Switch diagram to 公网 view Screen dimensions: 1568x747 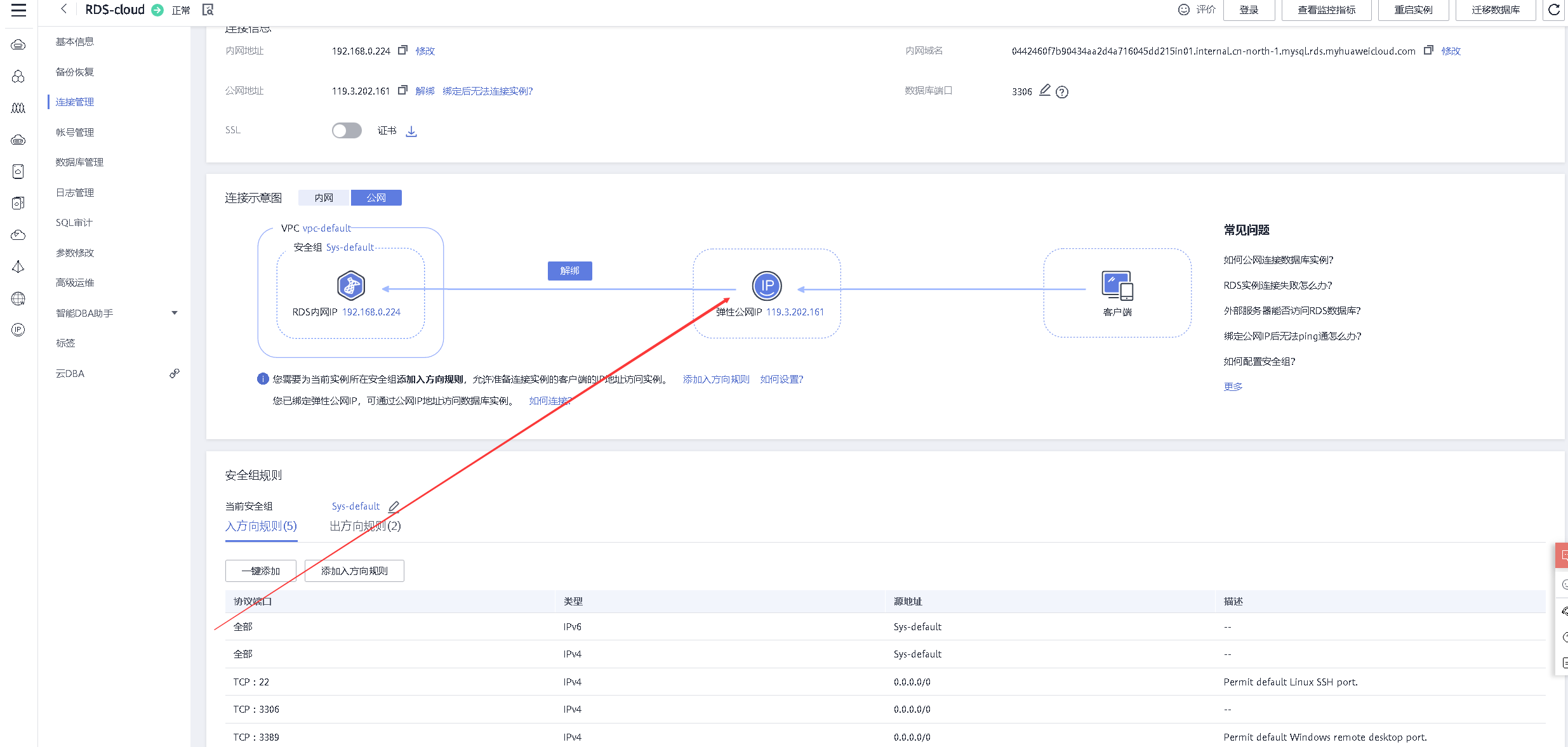(376, 198)
